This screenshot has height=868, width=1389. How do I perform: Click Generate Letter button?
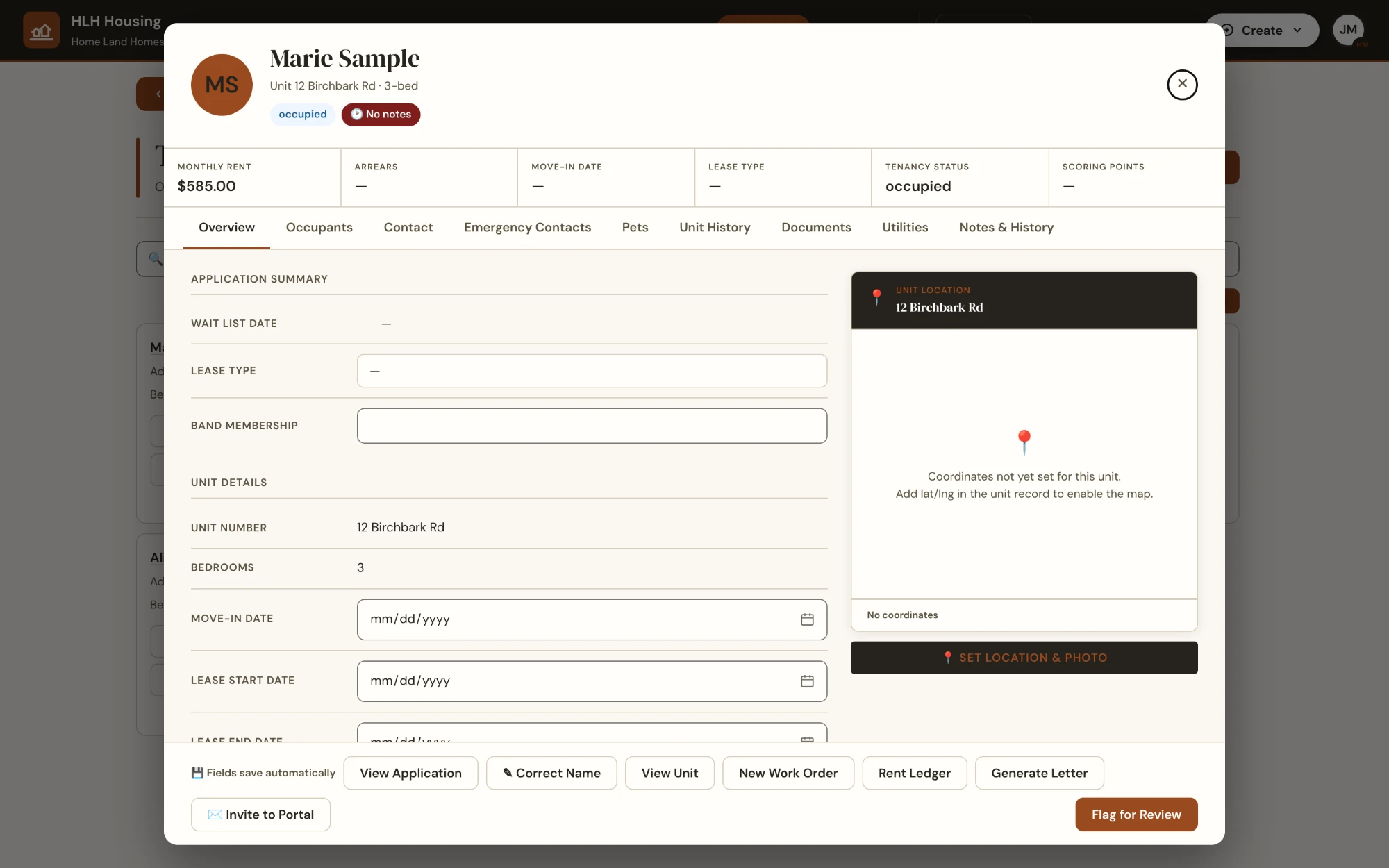coord(1040,773)
